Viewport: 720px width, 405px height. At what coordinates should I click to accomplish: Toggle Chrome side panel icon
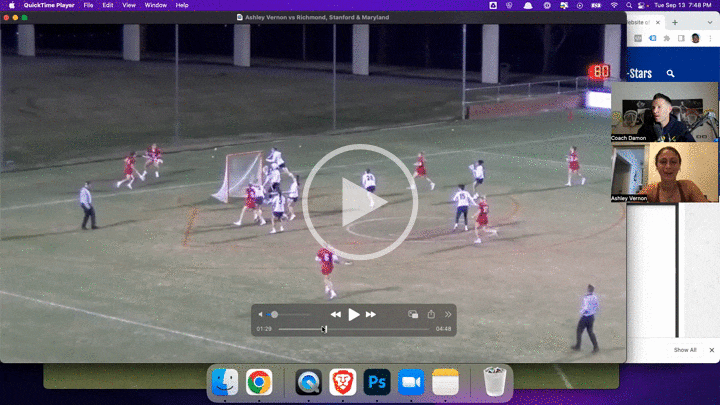click(680, 38)
